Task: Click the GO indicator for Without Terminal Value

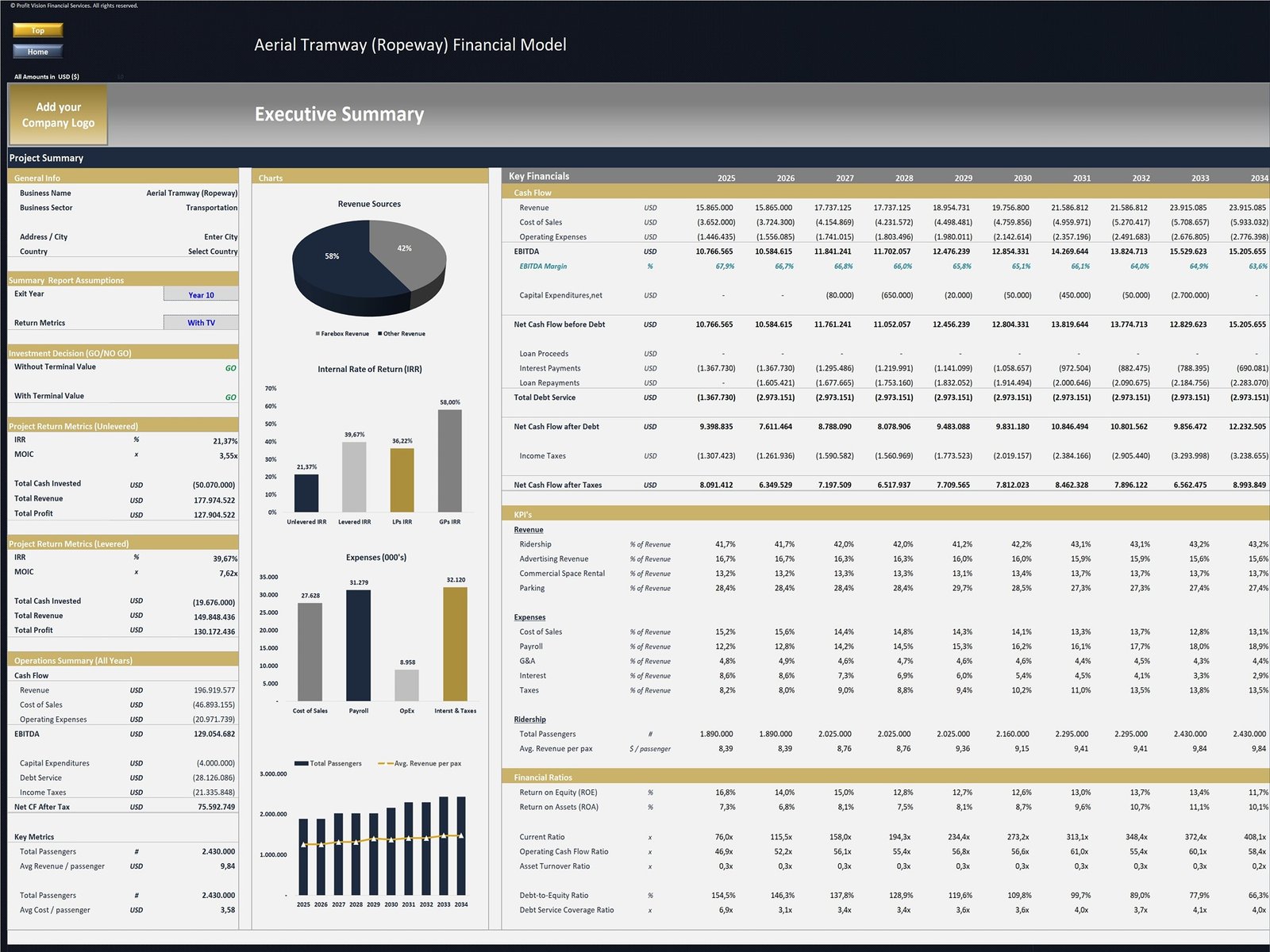Action: pyautogui.click(x=229, y=367)
